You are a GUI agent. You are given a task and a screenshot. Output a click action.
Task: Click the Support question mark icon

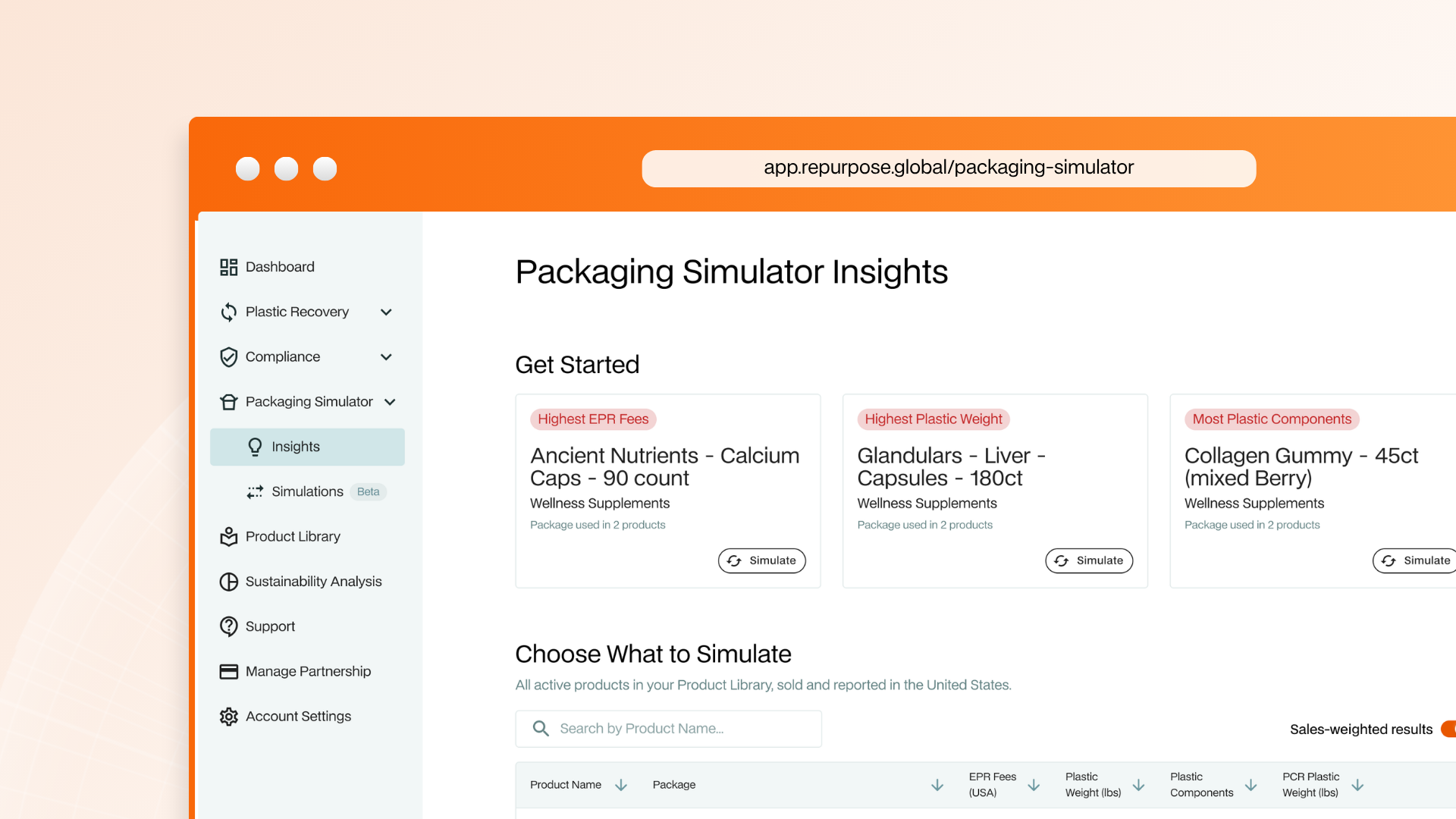pyautogui.click(x=228, y=626)
